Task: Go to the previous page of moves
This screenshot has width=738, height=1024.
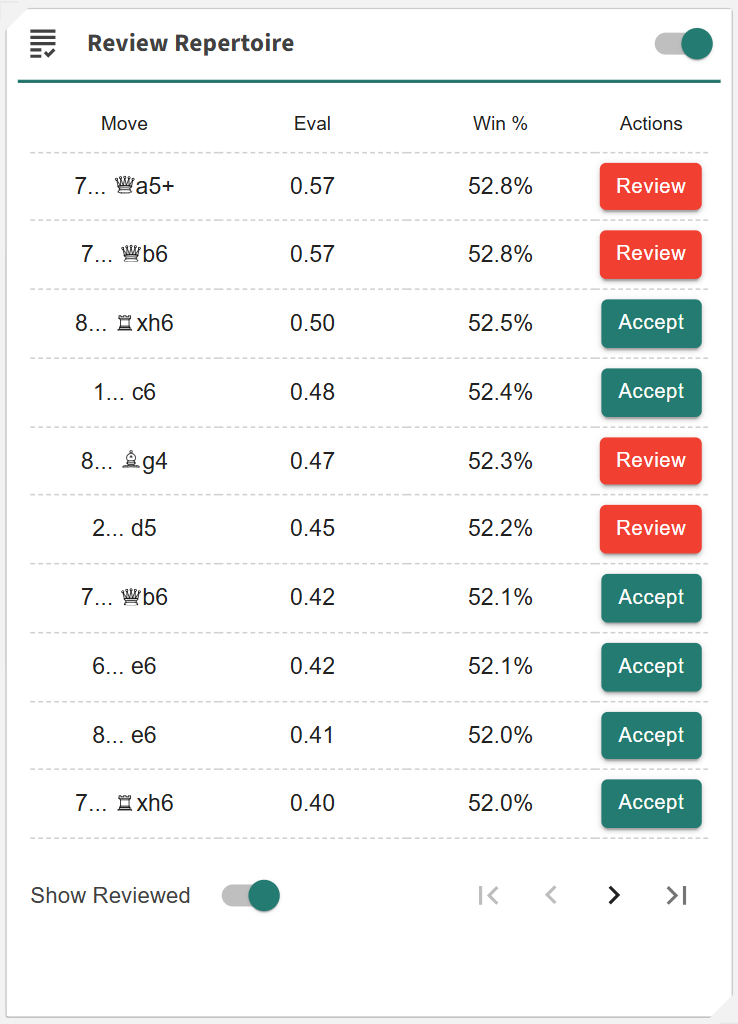Action: 551,895
